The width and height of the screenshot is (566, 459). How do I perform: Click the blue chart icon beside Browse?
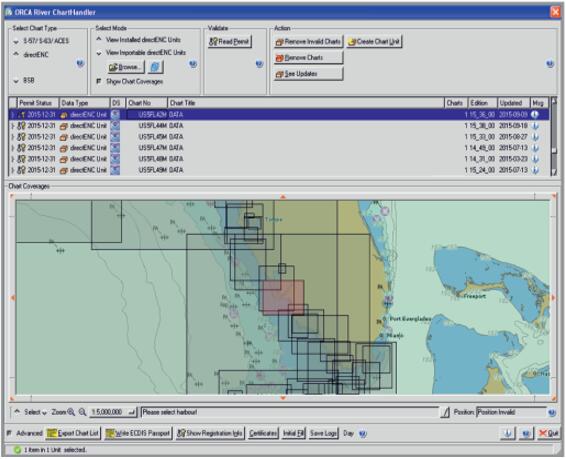155,67
